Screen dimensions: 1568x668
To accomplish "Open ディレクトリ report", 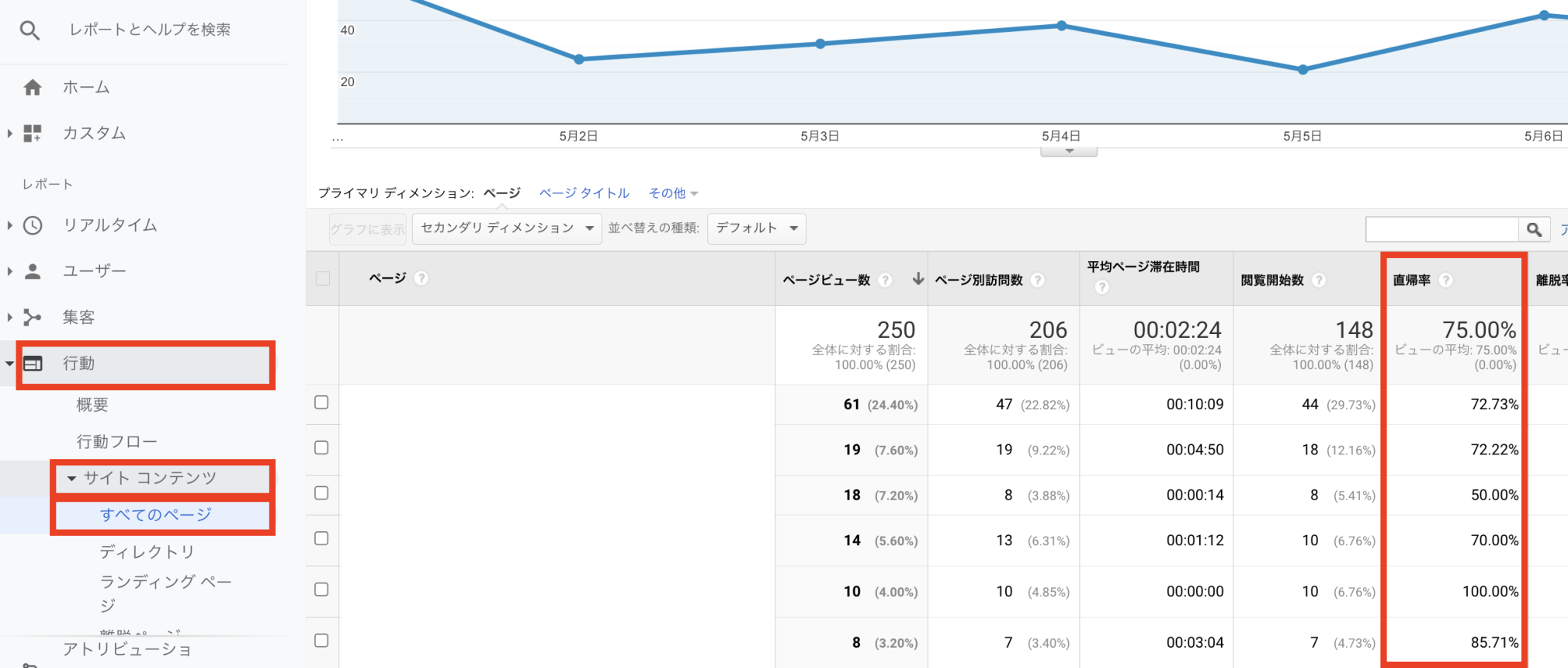I will tap(147, 552).
